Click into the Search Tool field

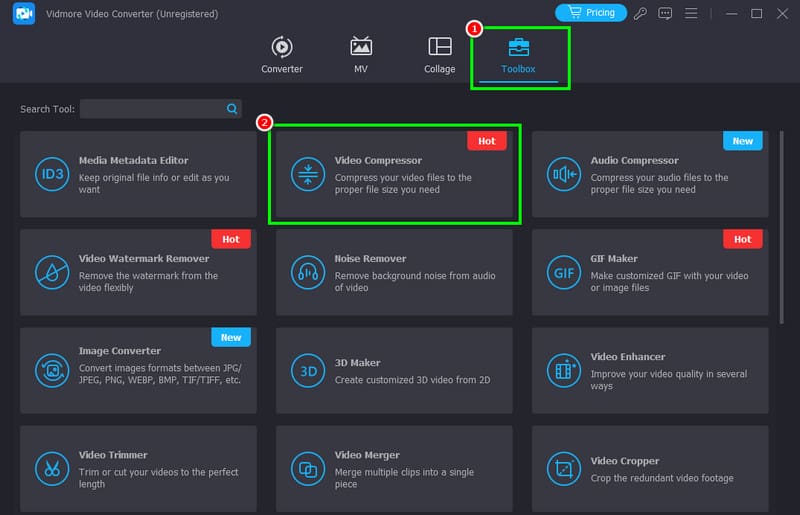(x=160, y=109)
